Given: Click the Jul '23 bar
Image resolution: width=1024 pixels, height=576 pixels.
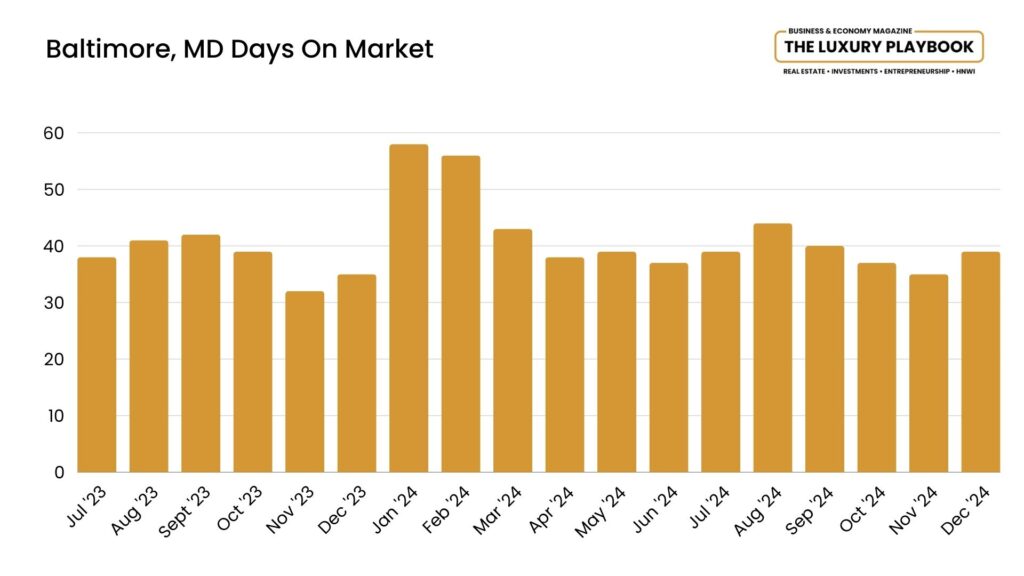Looking at the screenshot, I should [97, 365].
